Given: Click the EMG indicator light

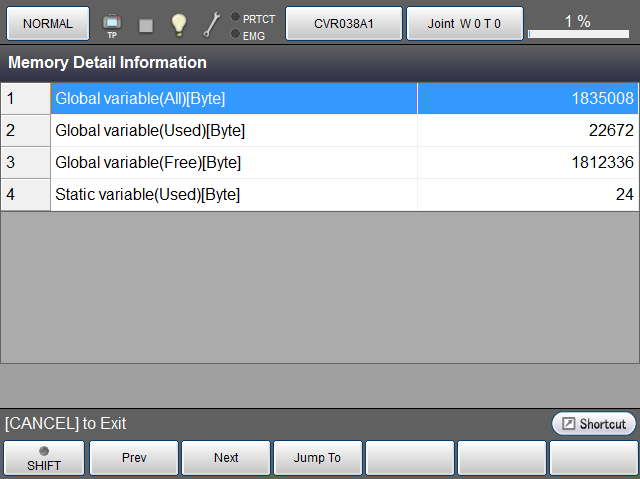Looking at the screenshot, I should tap(235, 35).
